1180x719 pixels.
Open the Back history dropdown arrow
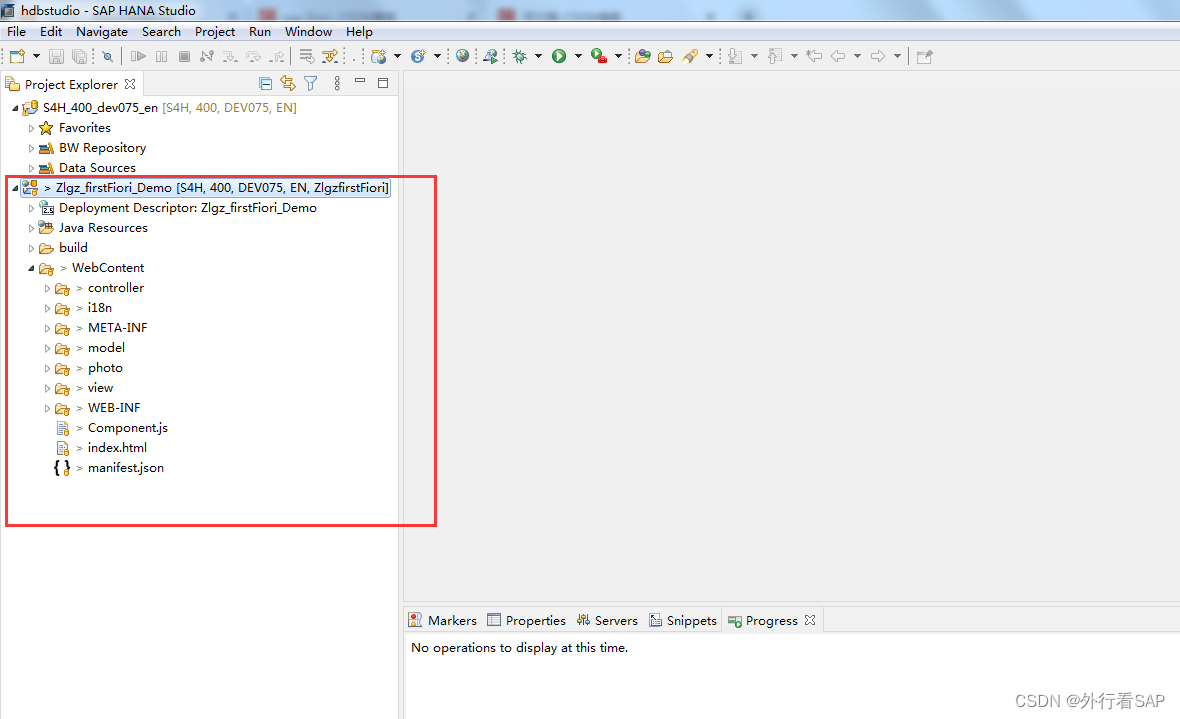(x=857, y=56)
